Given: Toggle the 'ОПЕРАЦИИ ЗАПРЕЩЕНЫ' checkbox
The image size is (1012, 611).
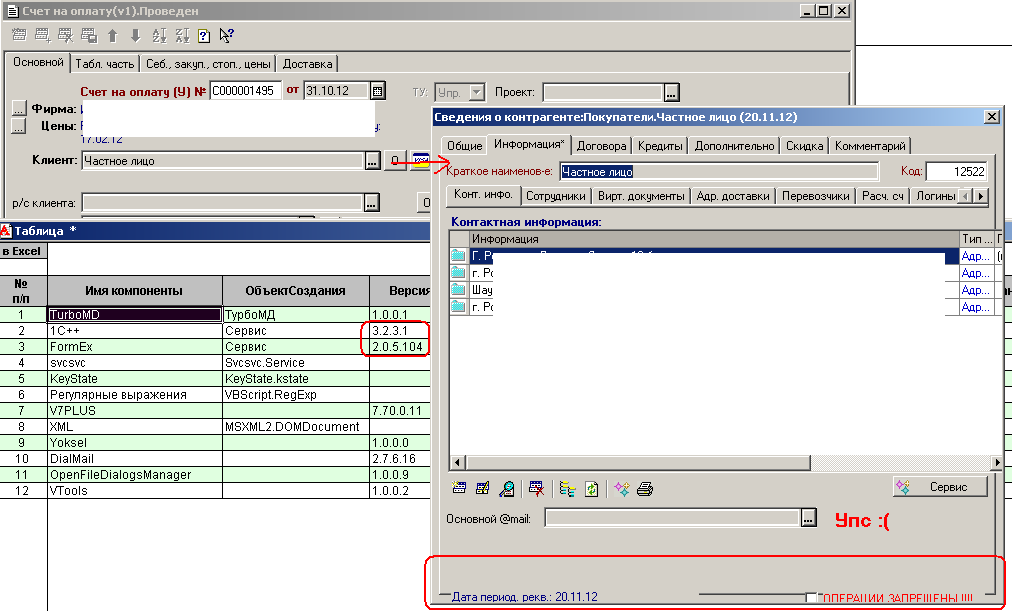Looking at the screenshot, I should click(812, 598).
